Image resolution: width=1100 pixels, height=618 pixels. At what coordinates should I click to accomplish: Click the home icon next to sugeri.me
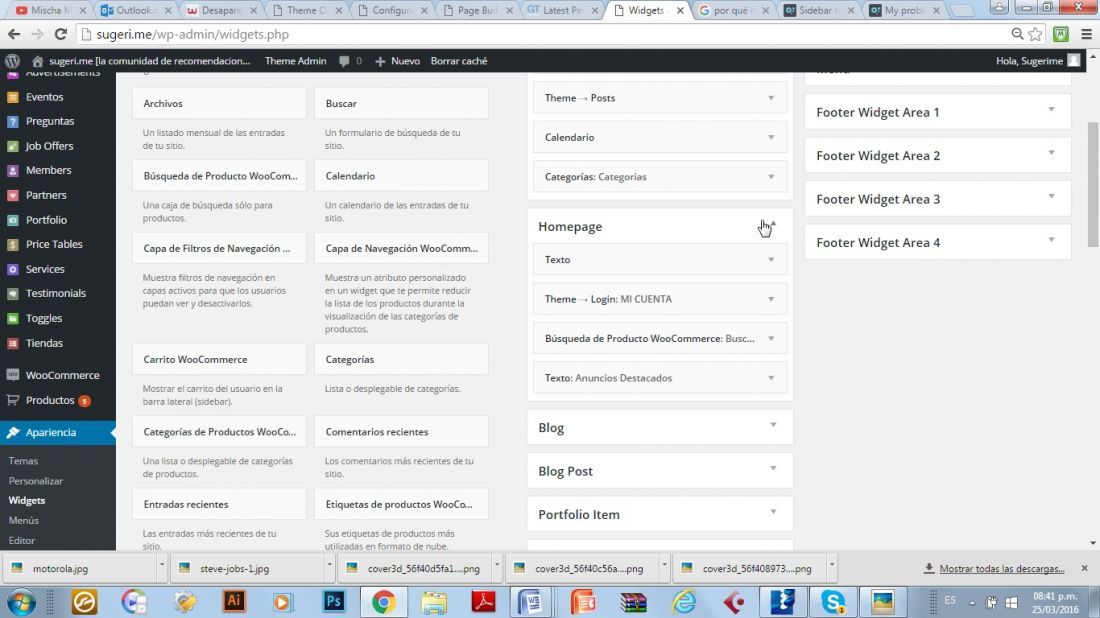pyautogui.click(x=38, y=61)
